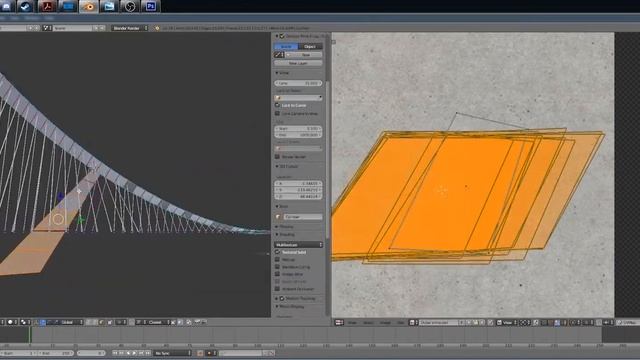
Task: Click 3D Cursor X location field
Action: pyautogui.click(x=299, y=184)
